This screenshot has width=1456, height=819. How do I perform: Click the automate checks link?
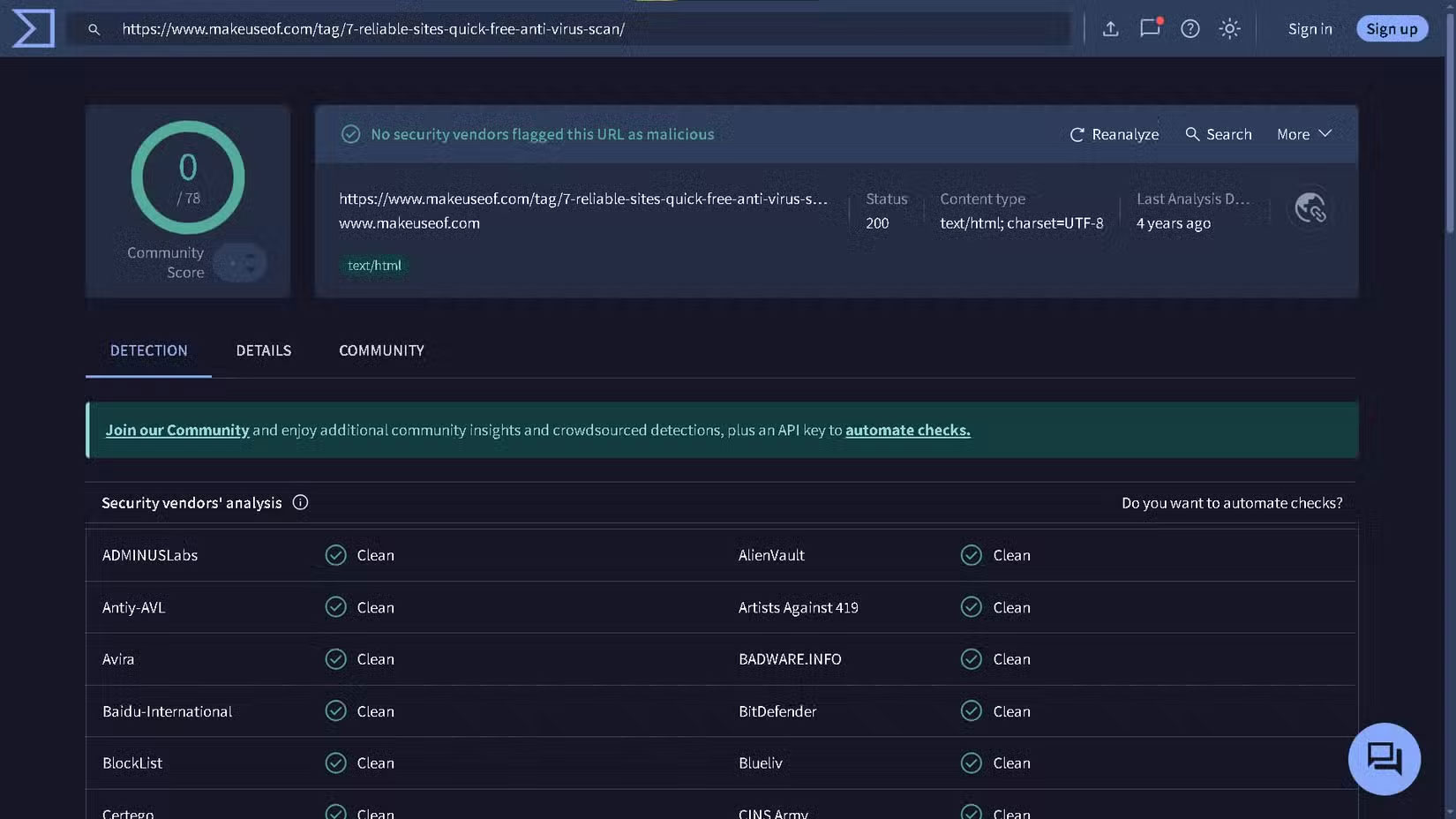(907, 430)
